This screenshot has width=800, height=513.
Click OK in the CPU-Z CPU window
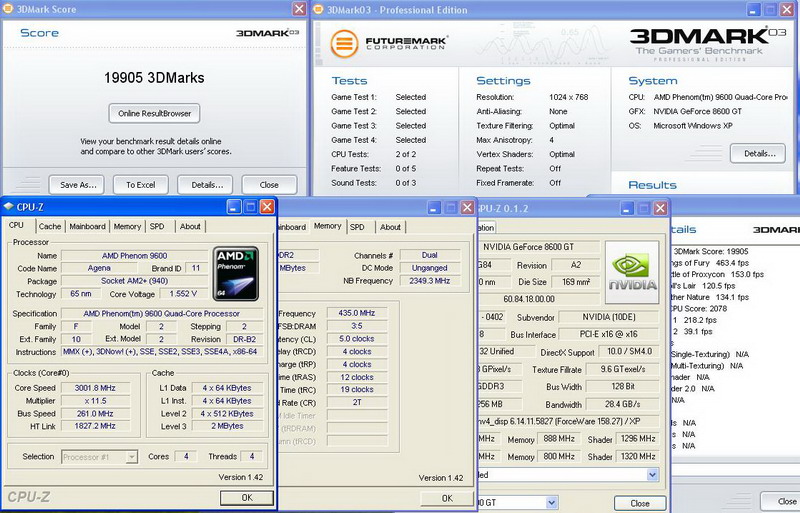tap(247, 498)
